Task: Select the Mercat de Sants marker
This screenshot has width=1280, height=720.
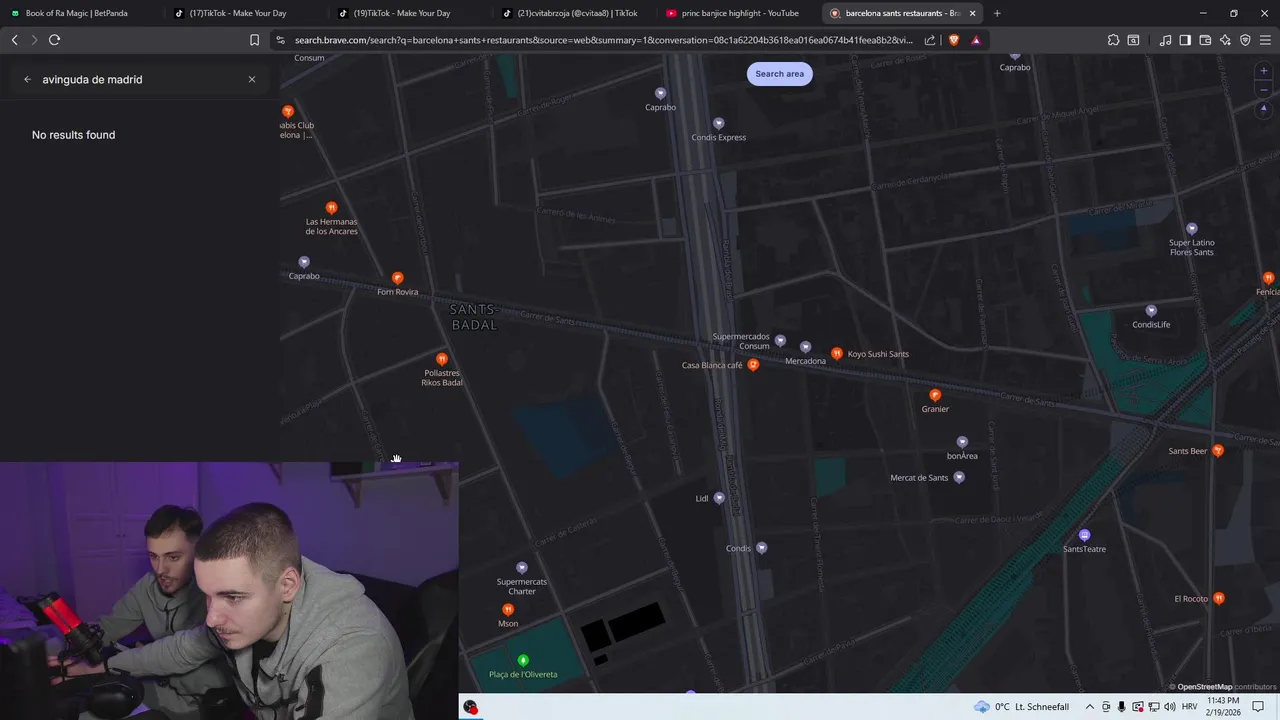Action: [959, 478]
